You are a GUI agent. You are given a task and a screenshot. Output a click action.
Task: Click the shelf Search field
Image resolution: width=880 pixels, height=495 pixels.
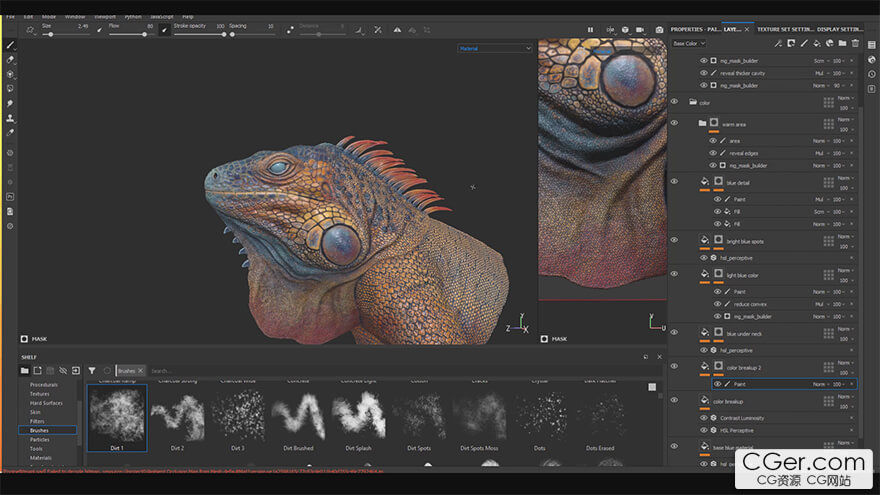(404, 371)
